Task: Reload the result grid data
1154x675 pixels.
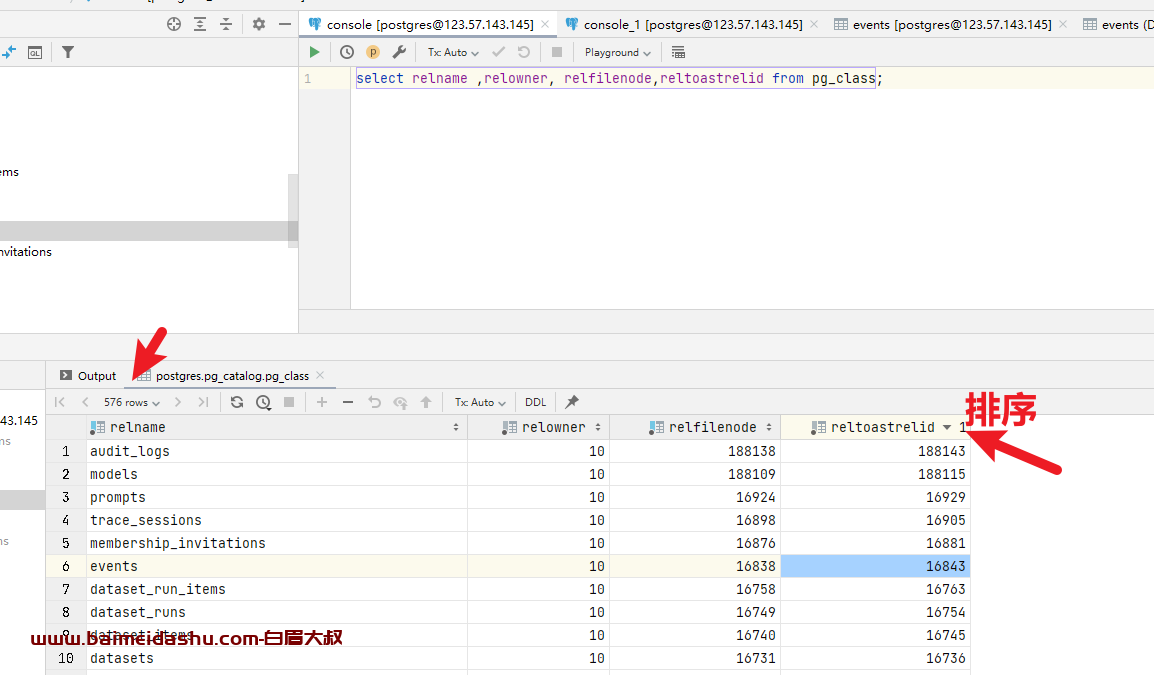Action: [237, 402]
